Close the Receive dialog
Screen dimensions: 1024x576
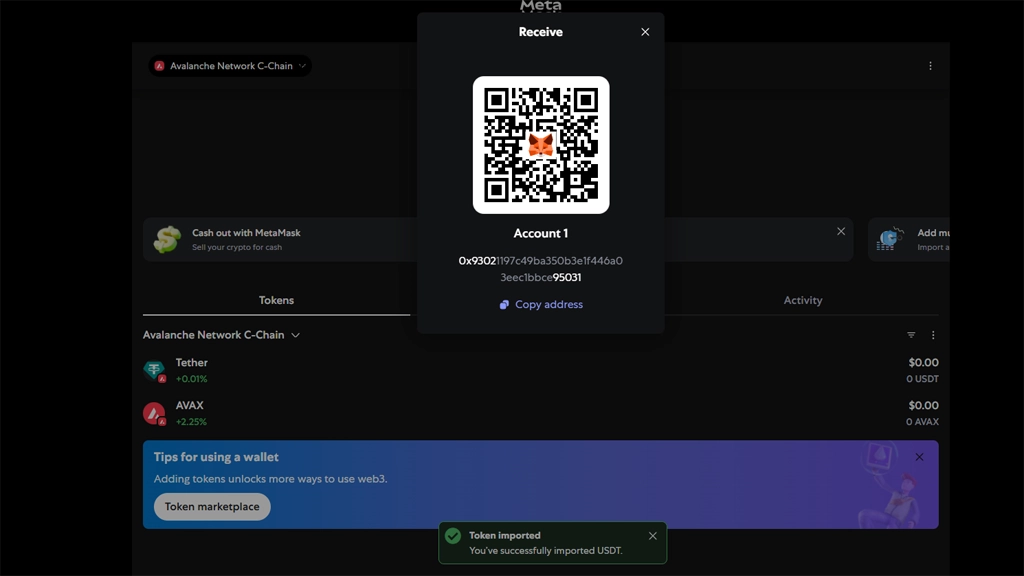coord(645,32)
